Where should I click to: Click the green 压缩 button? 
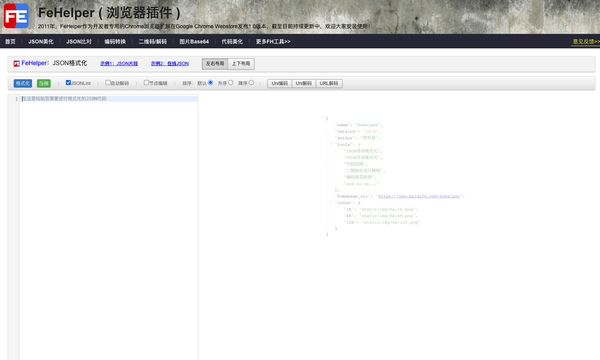pyautogui.click(x=44, y=83)
